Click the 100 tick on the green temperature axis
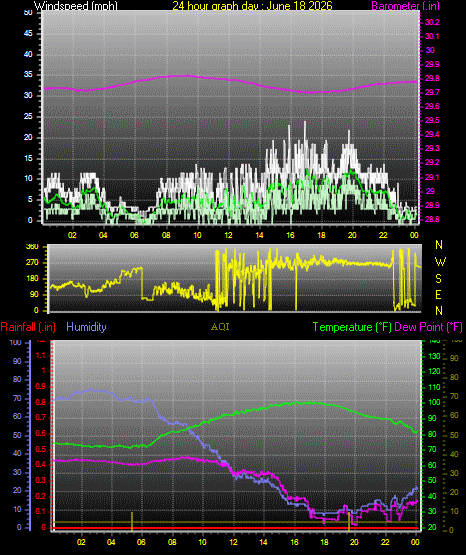The image size is (466, 555). pos(434,403)
